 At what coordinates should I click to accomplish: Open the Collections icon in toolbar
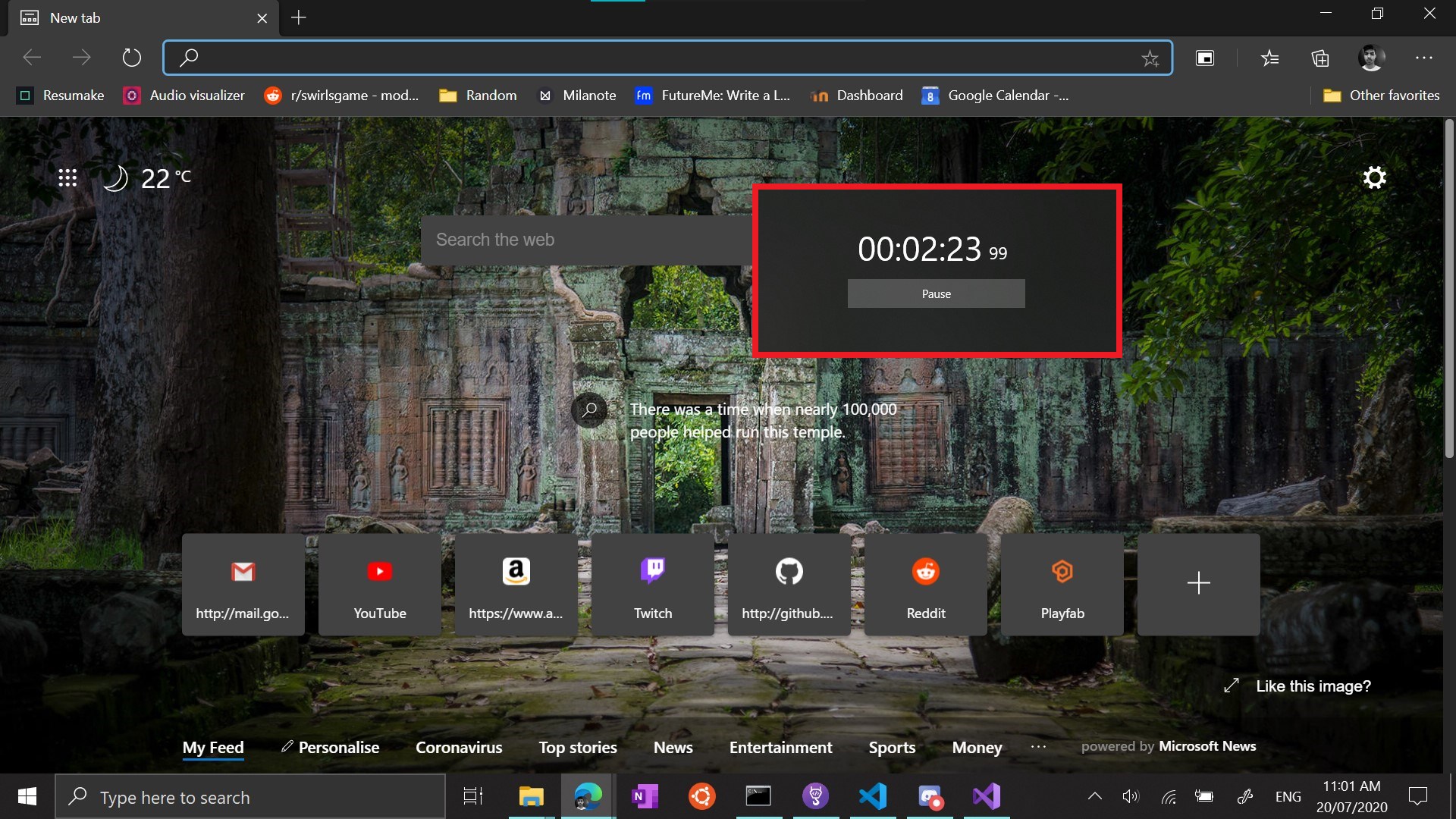coord(1320,58)
